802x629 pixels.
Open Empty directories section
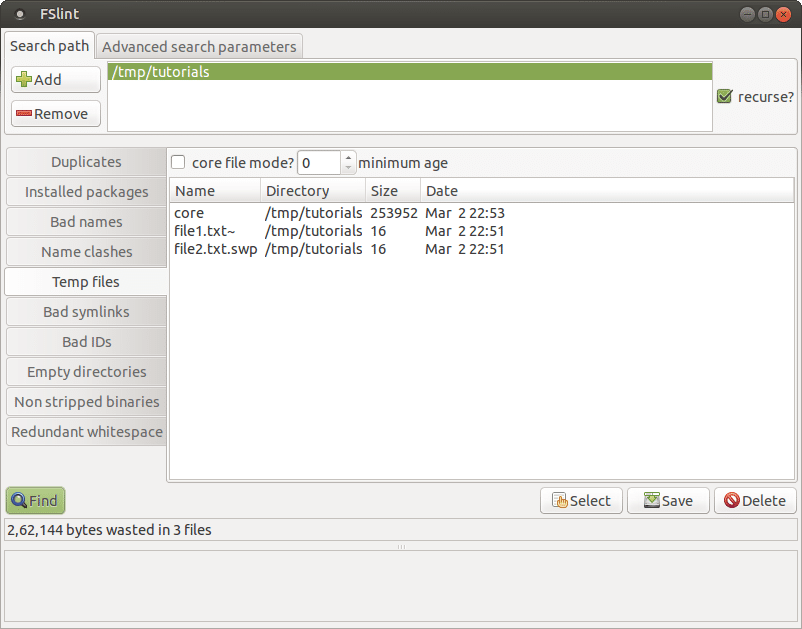[86, 372]
